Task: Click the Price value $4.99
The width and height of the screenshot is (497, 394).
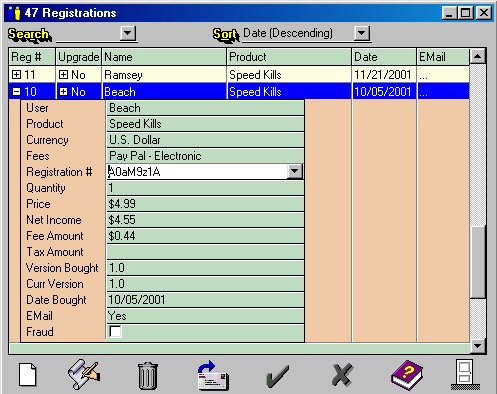Action: tap(205, 204)
